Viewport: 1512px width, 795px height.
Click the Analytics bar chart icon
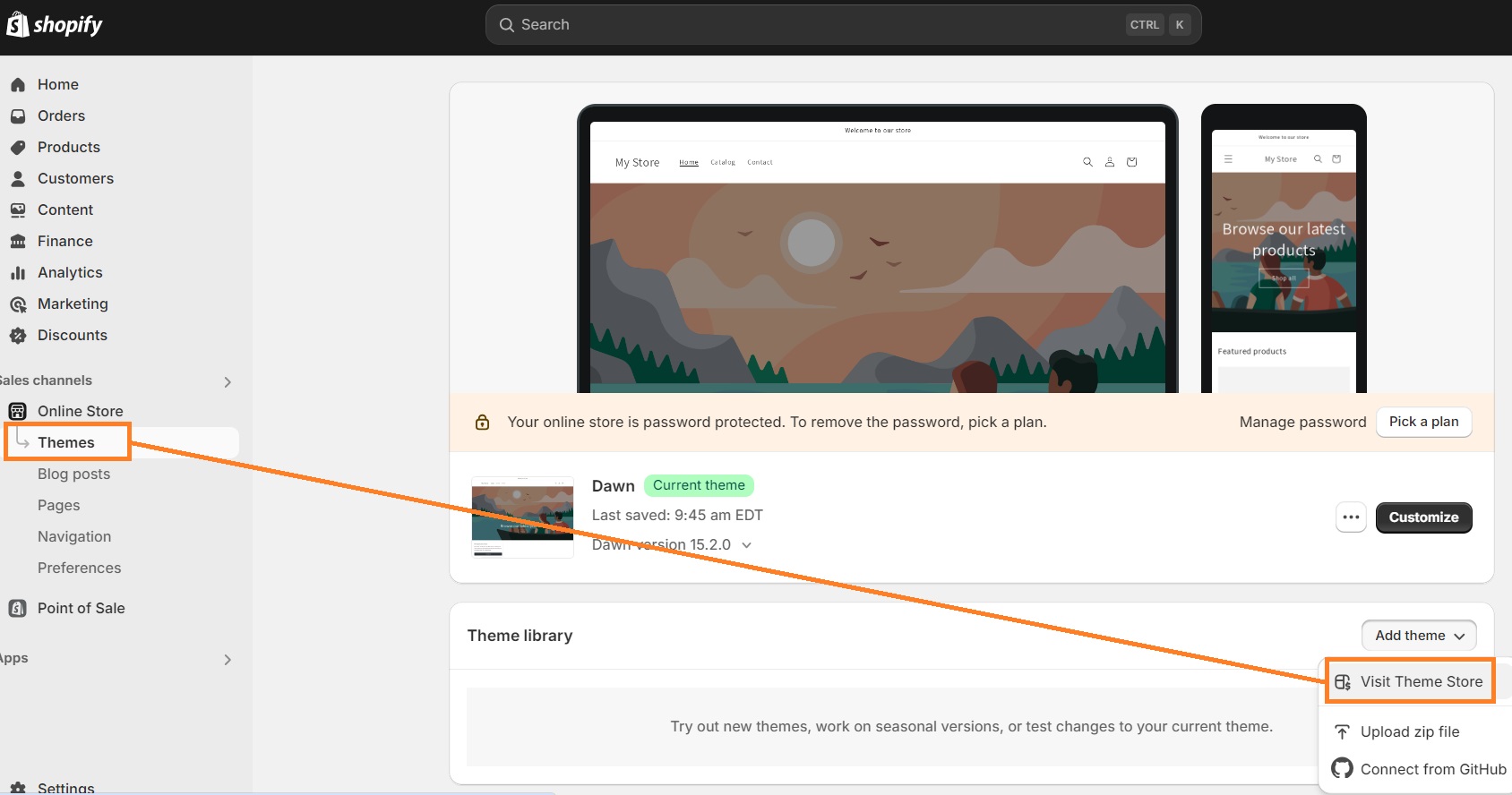(x=18, y=273)
